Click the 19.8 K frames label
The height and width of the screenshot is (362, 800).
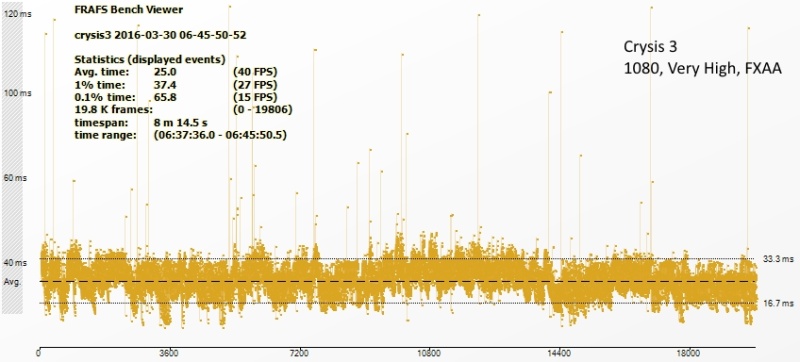pyautogui.click(x=114, y=110)
